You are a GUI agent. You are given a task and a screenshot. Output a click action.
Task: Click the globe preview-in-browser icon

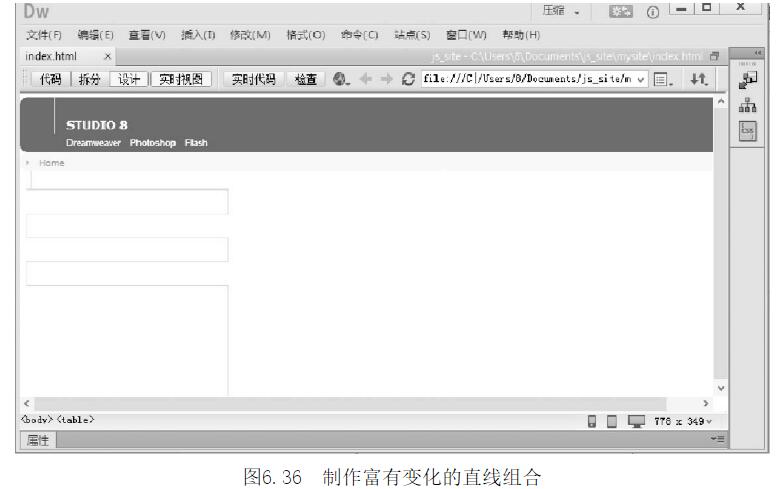[x=341, y=80]
